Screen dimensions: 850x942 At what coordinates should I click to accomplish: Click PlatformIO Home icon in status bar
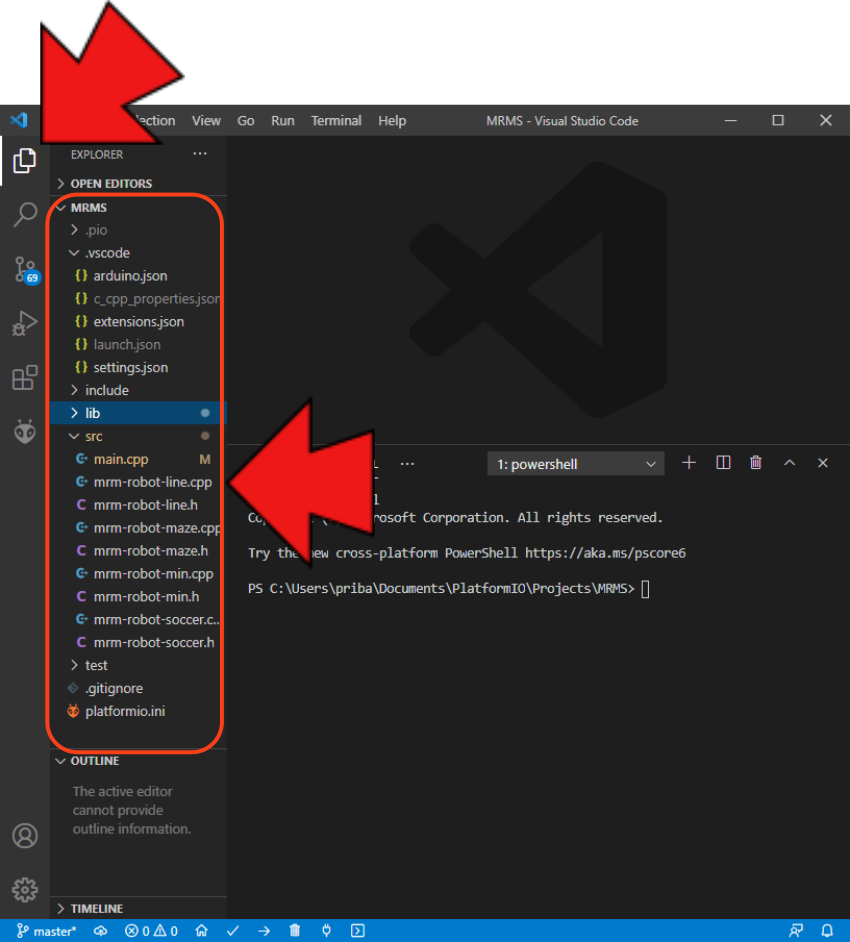[201, 931]
